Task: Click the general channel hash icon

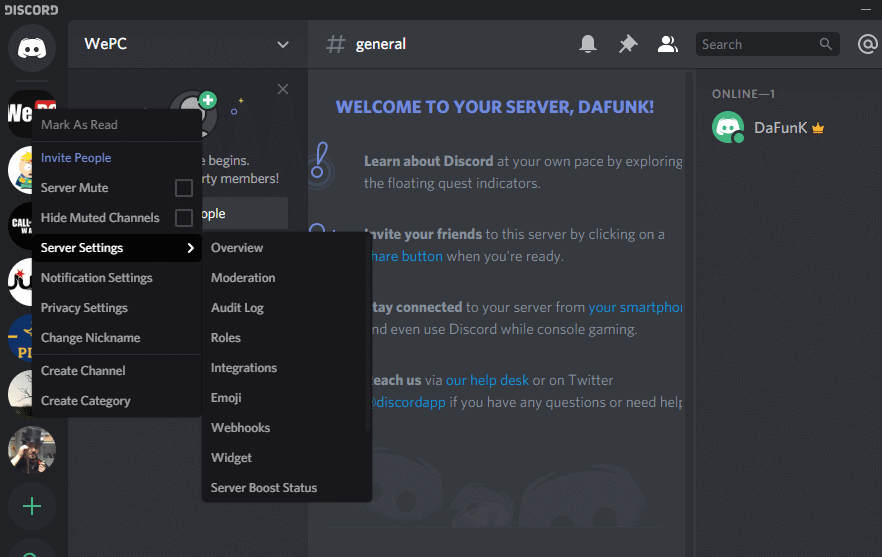Action: coord(336,44)
